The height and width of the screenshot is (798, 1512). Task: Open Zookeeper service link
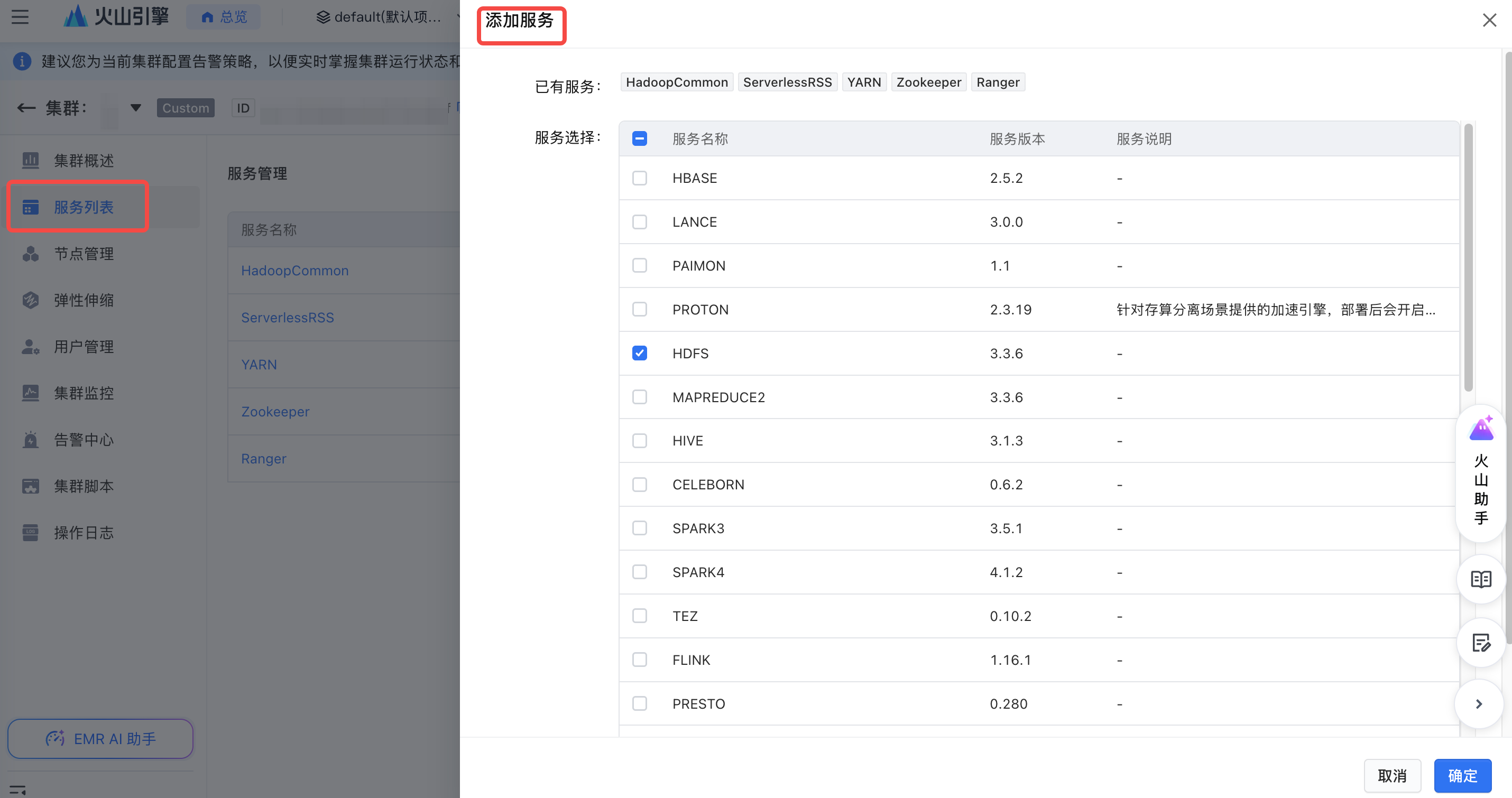[x=275, y=411]
